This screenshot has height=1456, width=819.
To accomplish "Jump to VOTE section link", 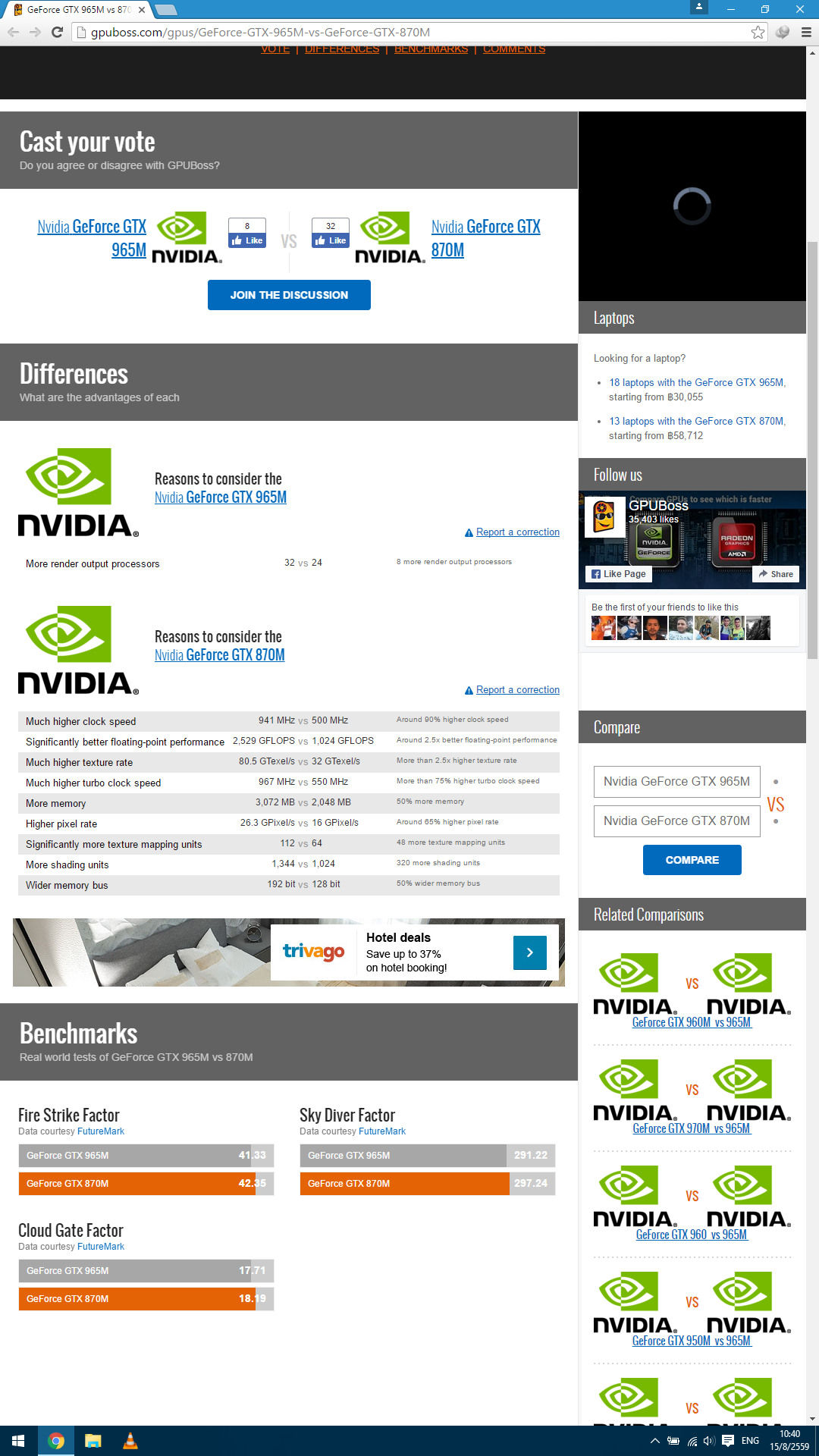I will pyautogui.click(x=275, y=49).
